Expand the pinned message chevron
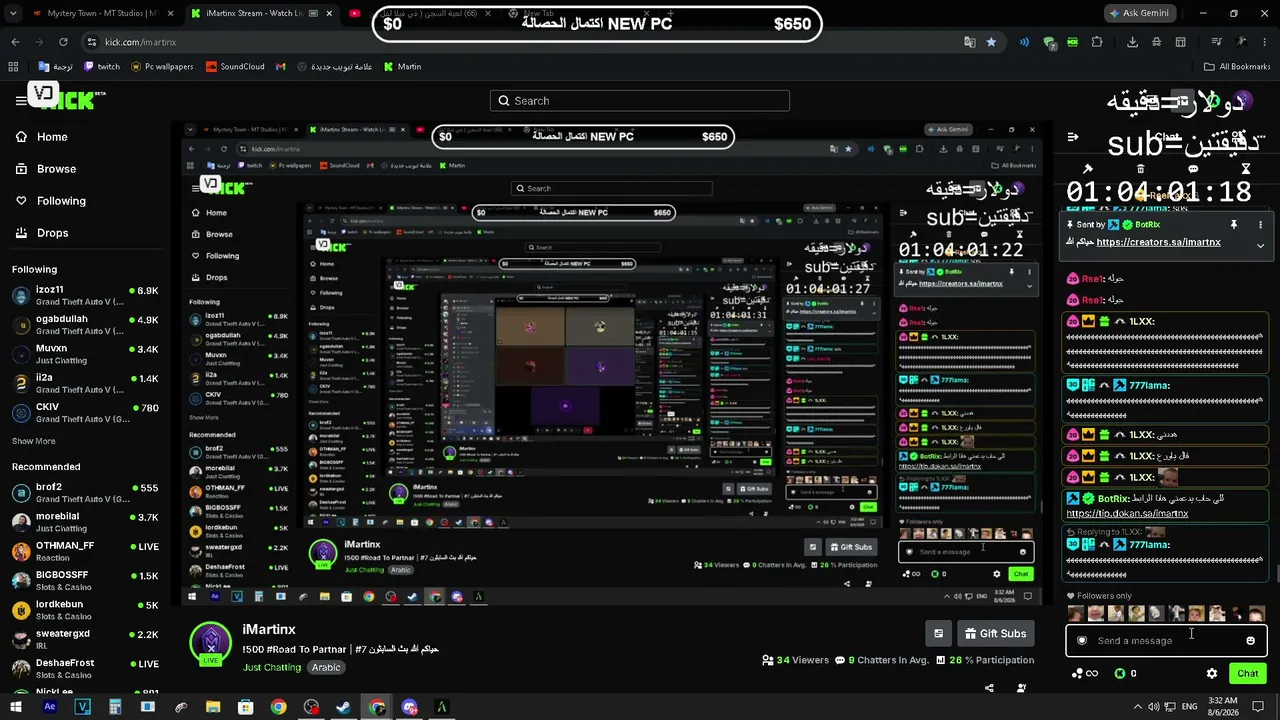The height and width of the screenshot is (720, 1280). coord(1260,245)
